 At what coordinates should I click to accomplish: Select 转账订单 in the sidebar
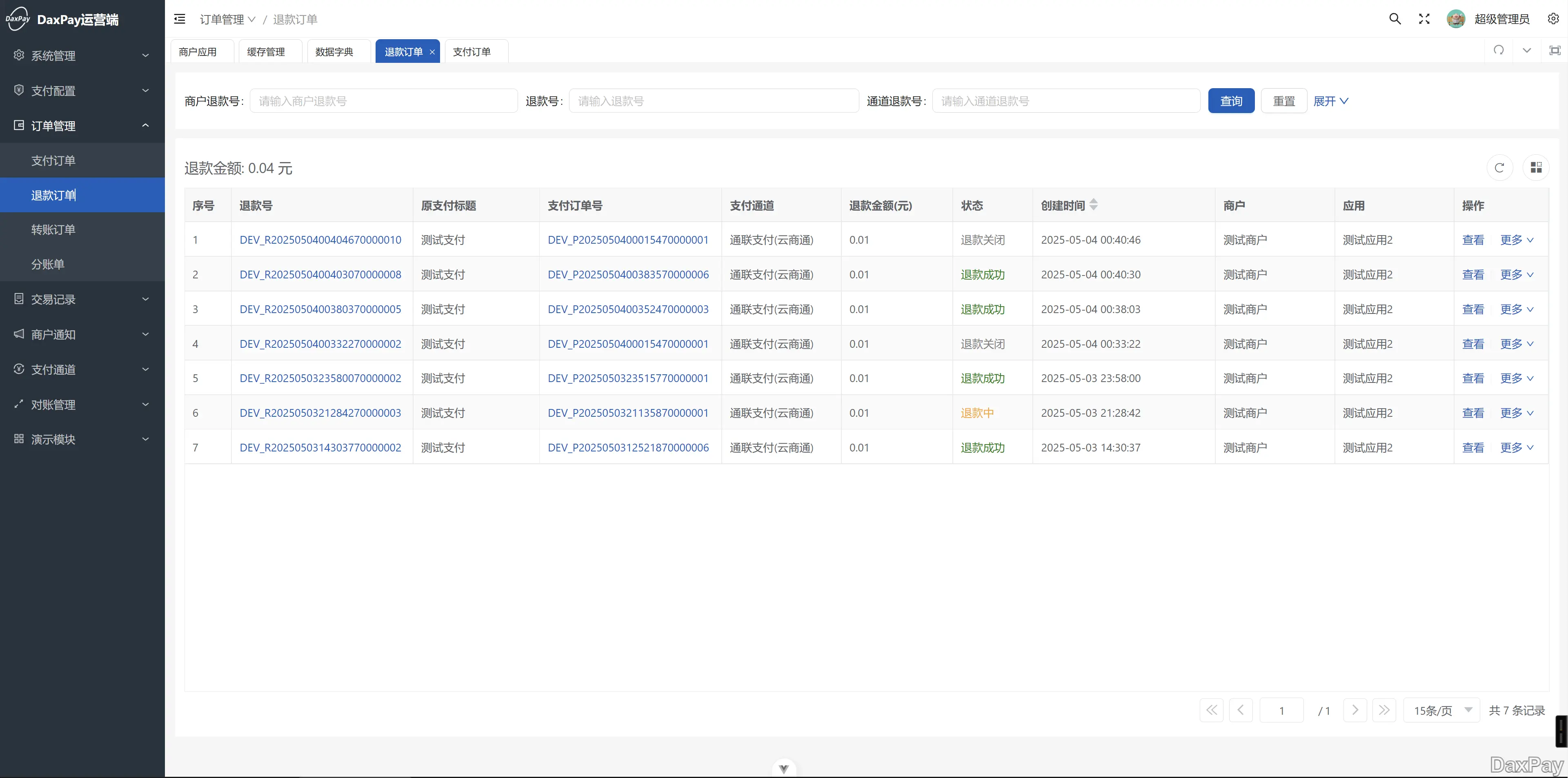pyautogui.click(x=53, y=229)
